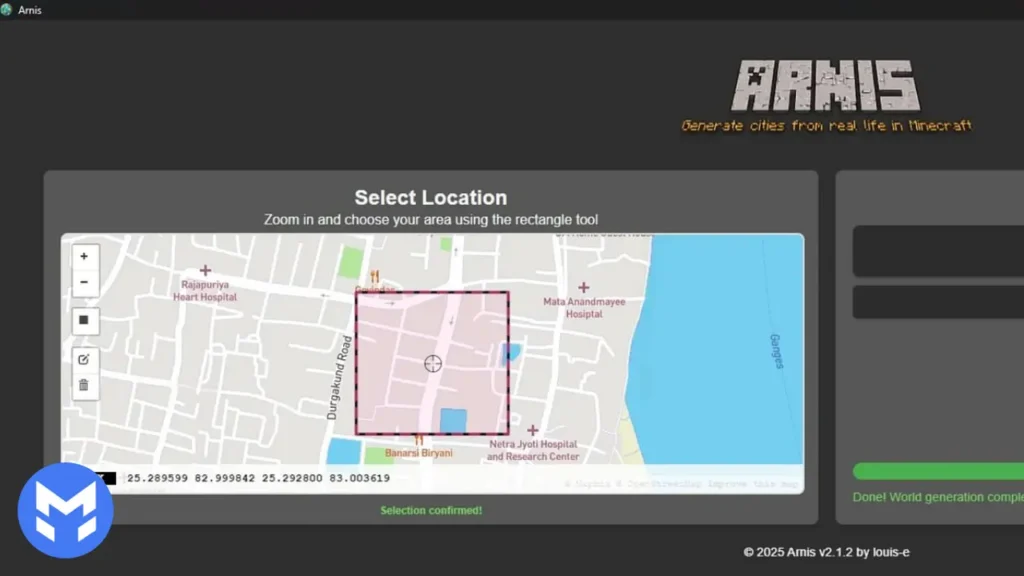Screen dimensions: 1024x576
Task: Click the Arnis app icon in title bar
Action: (7, 10)
